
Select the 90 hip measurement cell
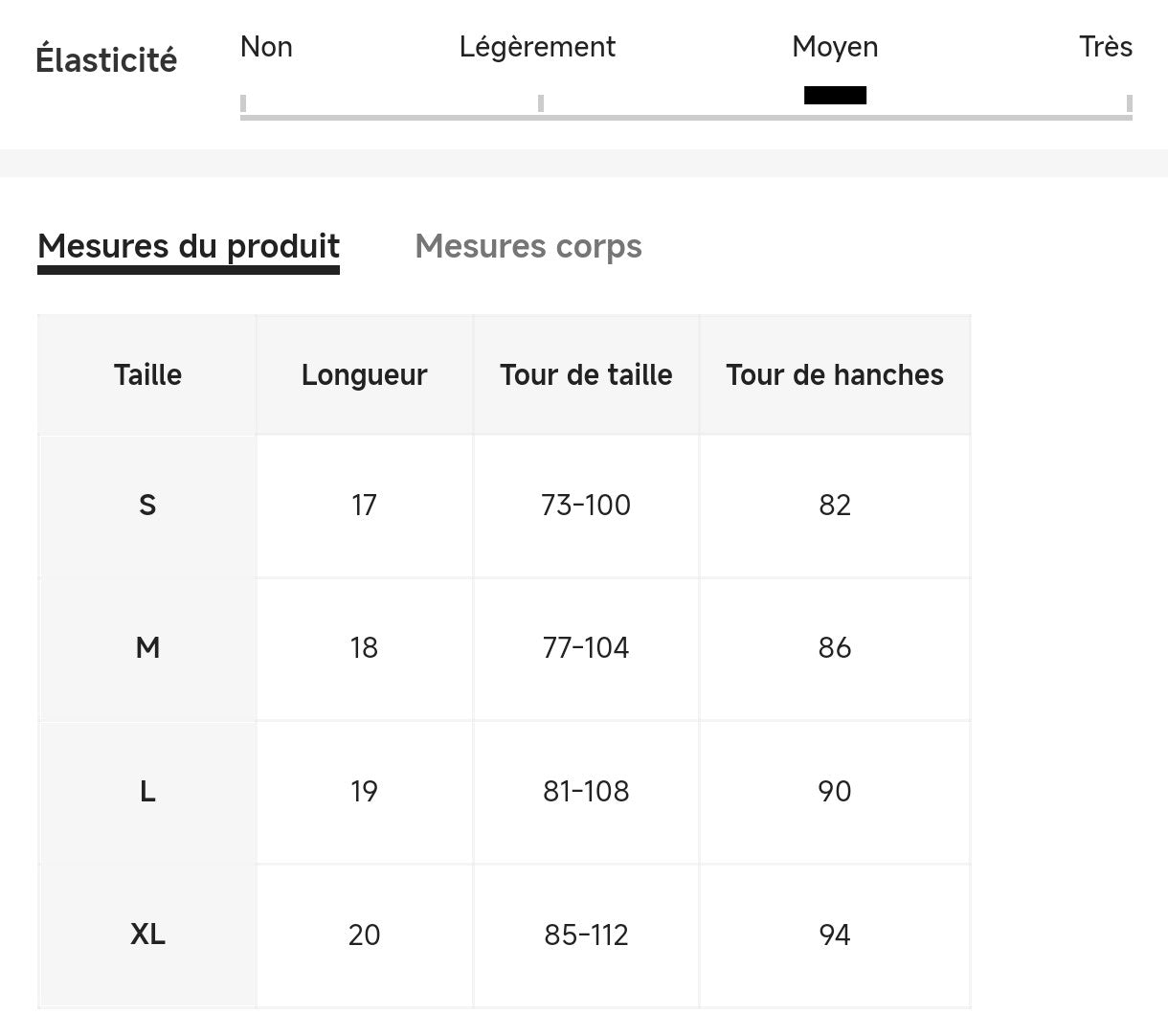pos(834,792)
